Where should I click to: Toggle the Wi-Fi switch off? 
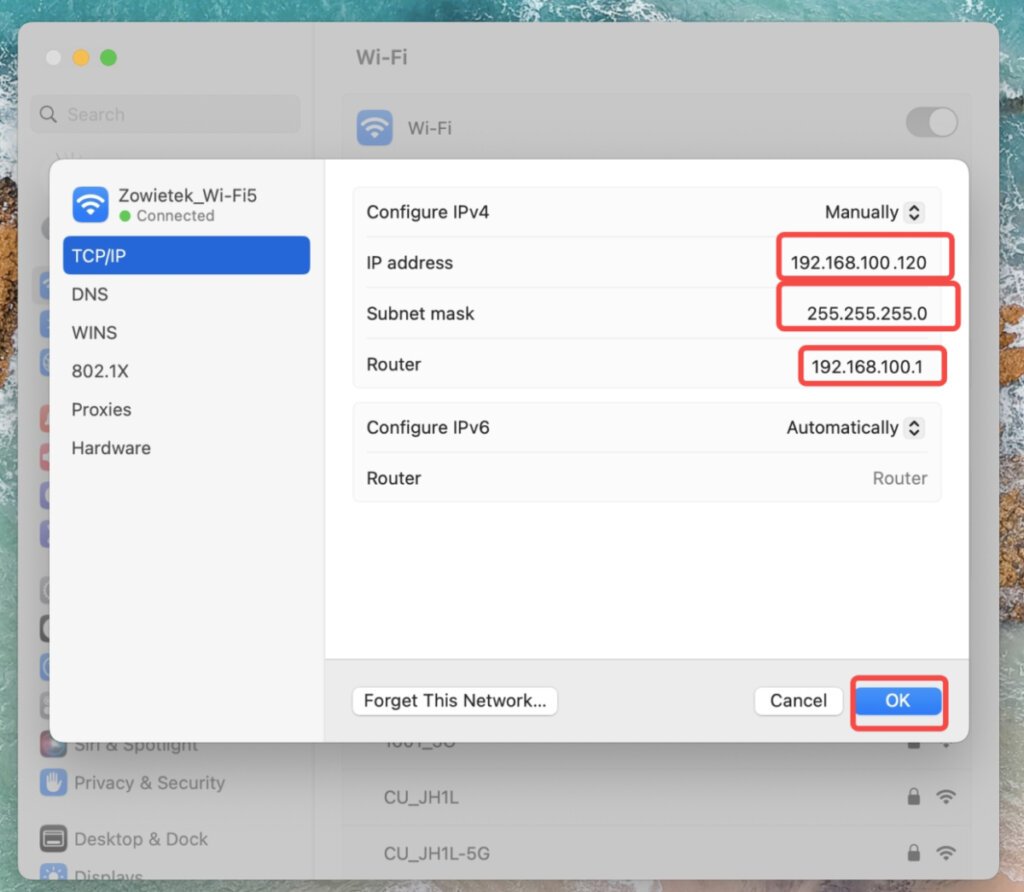click(x=931, y=122)
